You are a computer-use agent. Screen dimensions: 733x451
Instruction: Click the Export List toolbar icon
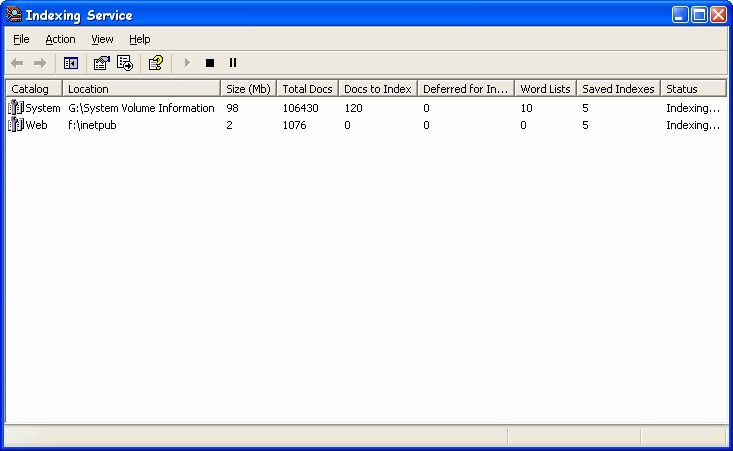pyautogui.click(x=125, y=63)
